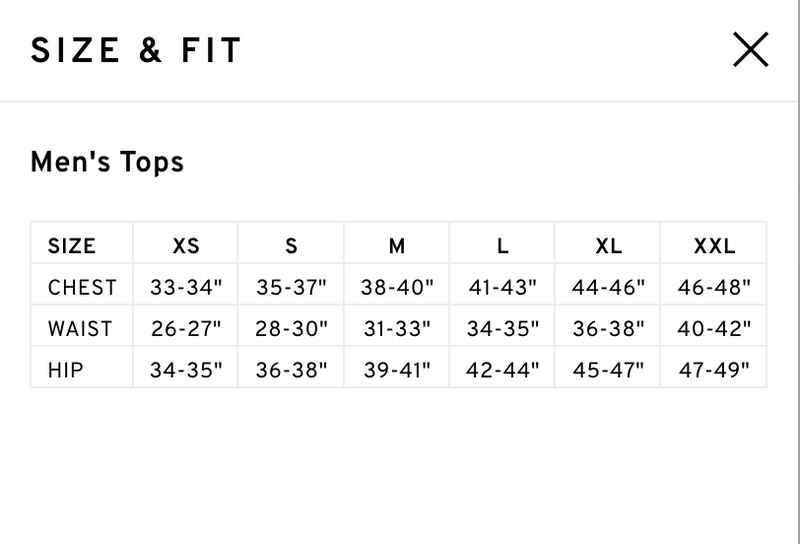
Task: Click the WAIST row label
Action: (x=82, y=329)
